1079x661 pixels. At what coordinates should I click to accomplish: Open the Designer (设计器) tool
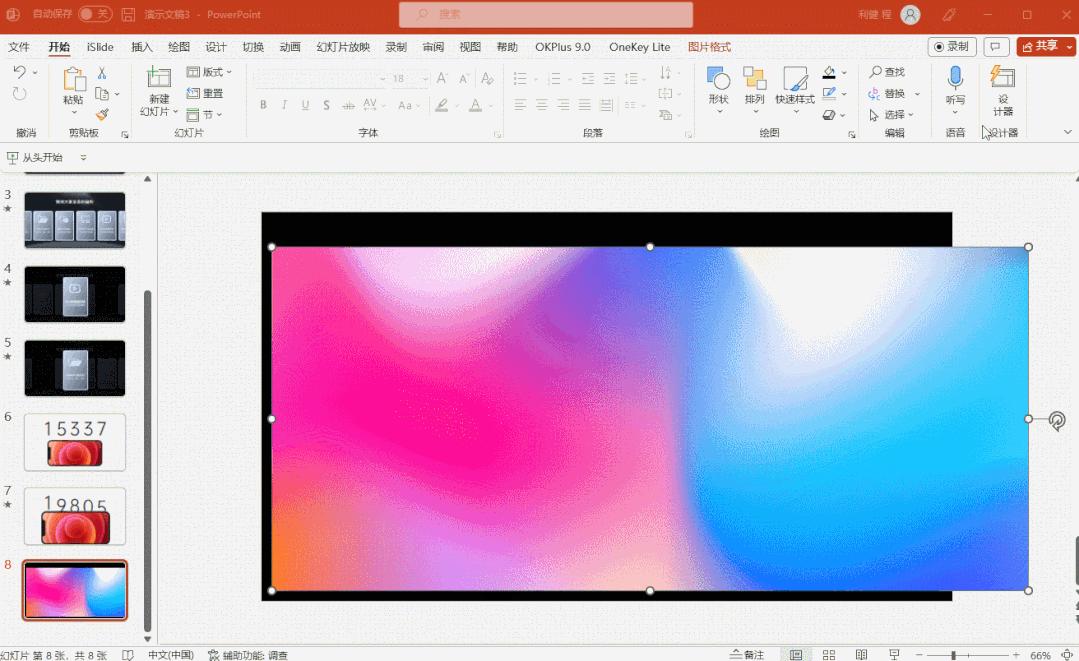point(1002,91)
